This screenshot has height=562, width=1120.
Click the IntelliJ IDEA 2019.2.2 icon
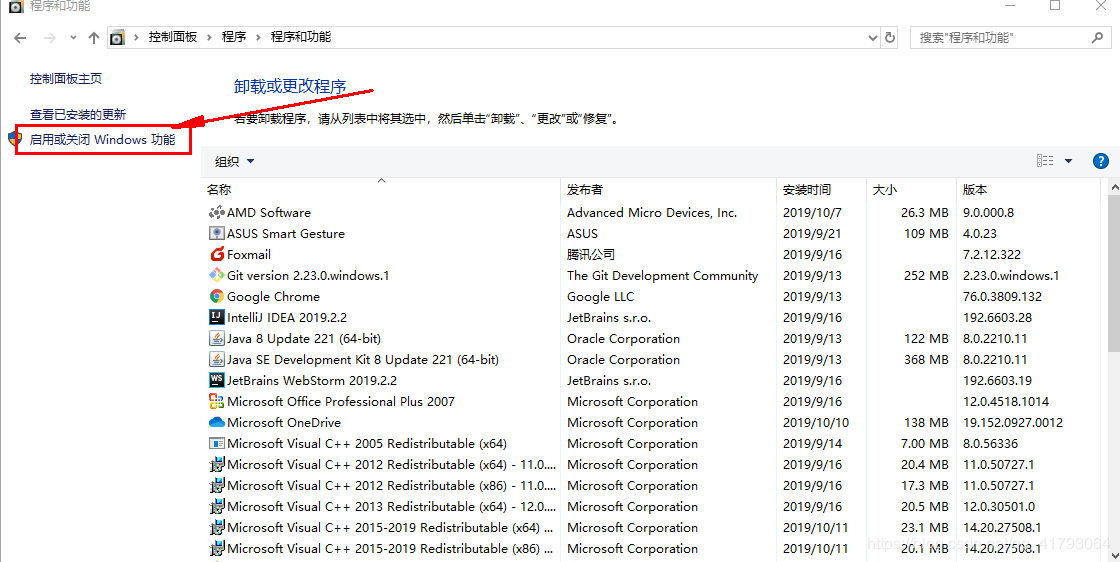[x=216, y=317]
